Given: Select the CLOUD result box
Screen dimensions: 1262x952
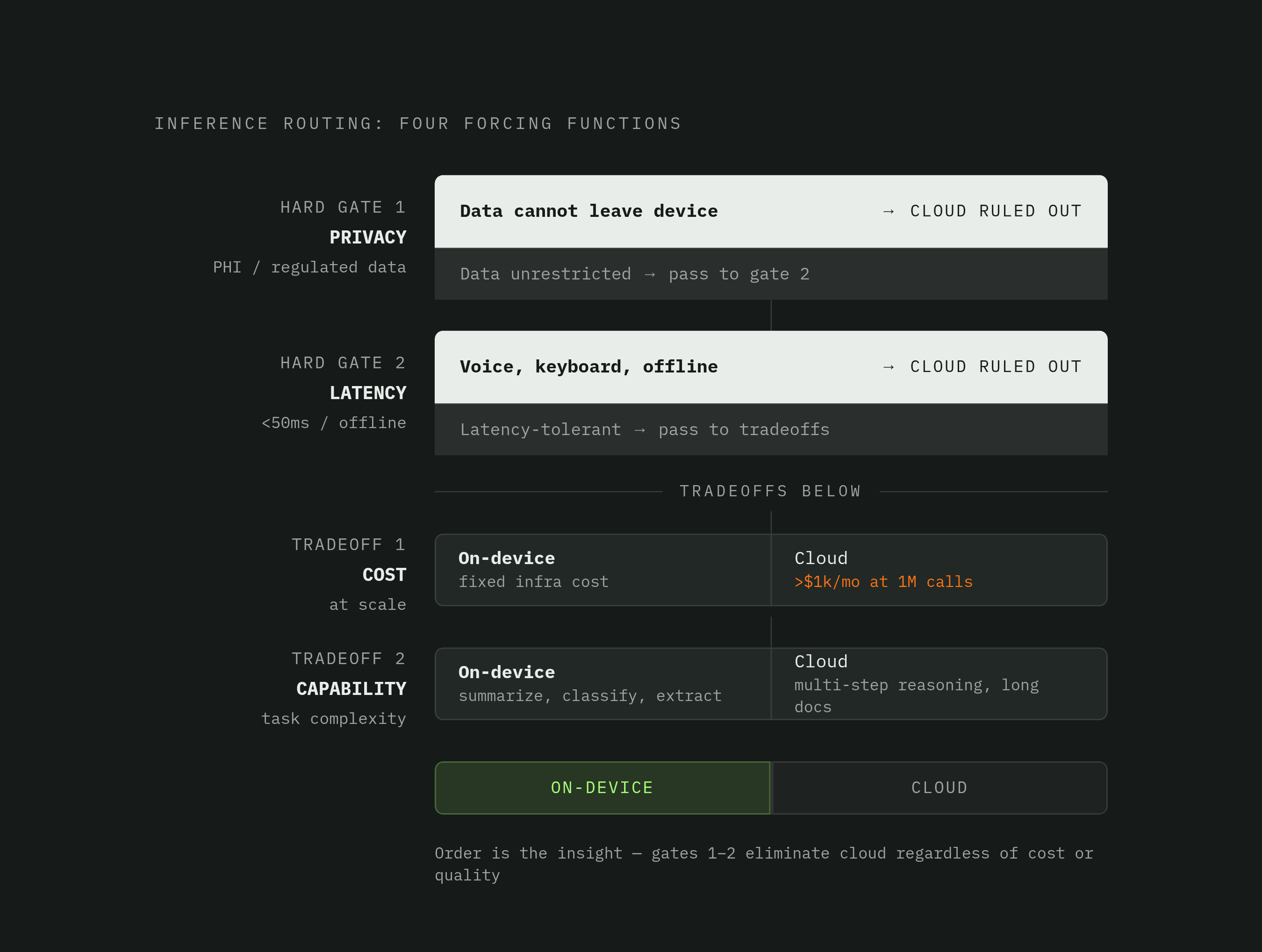Looking at the screenshot, I should click(x=939, y=787).
